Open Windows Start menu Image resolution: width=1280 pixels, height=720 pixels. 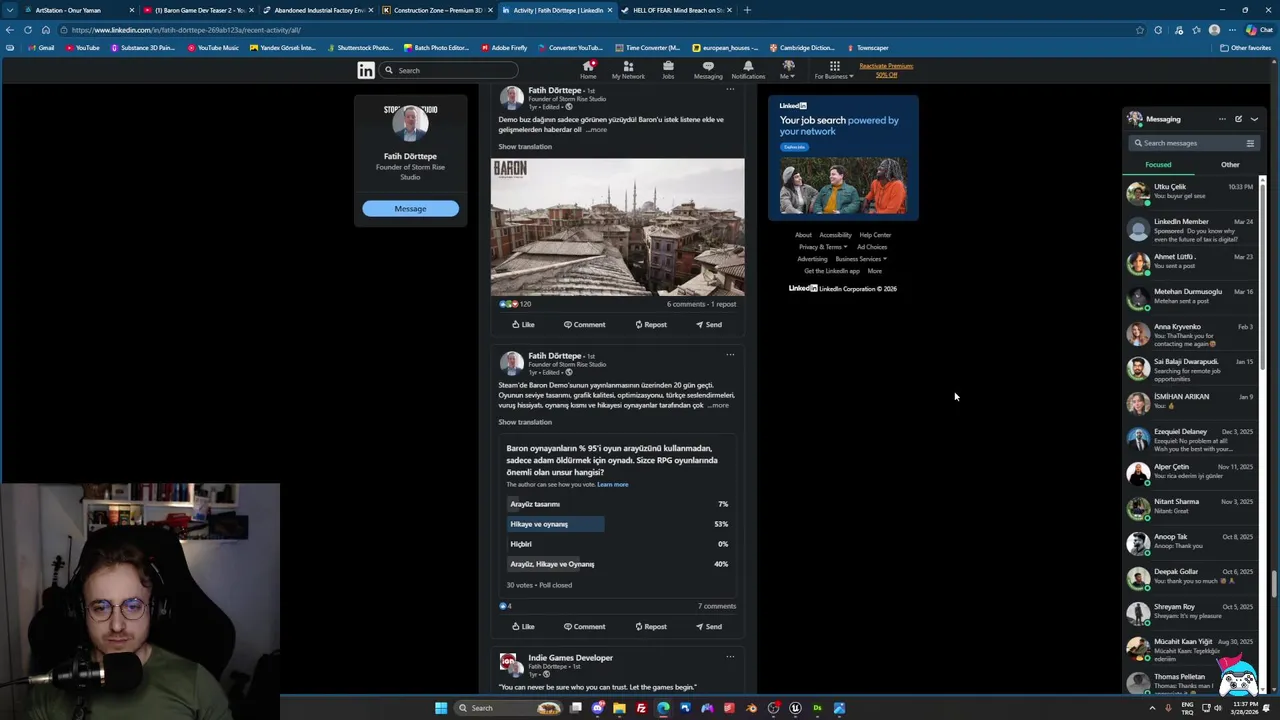[x=441, y=708]
